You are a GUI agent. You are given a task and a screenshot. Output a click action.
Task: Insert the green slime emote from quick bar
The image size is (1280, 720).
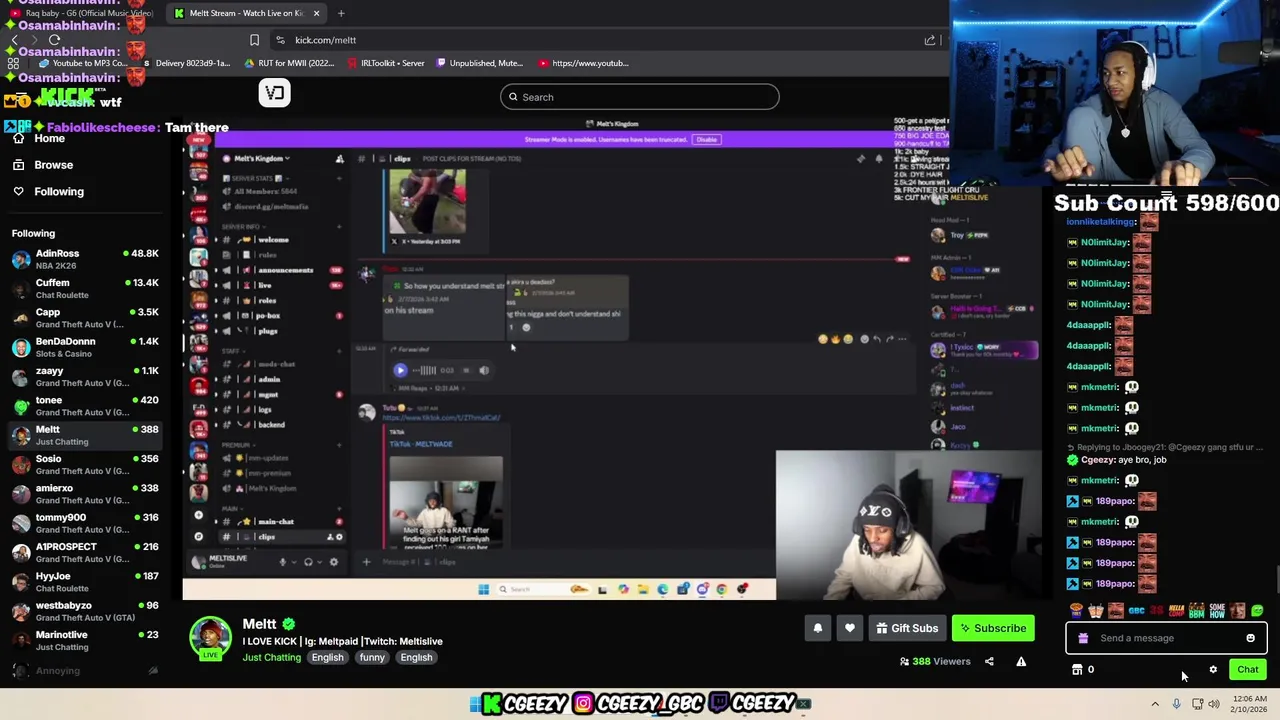1257,610
